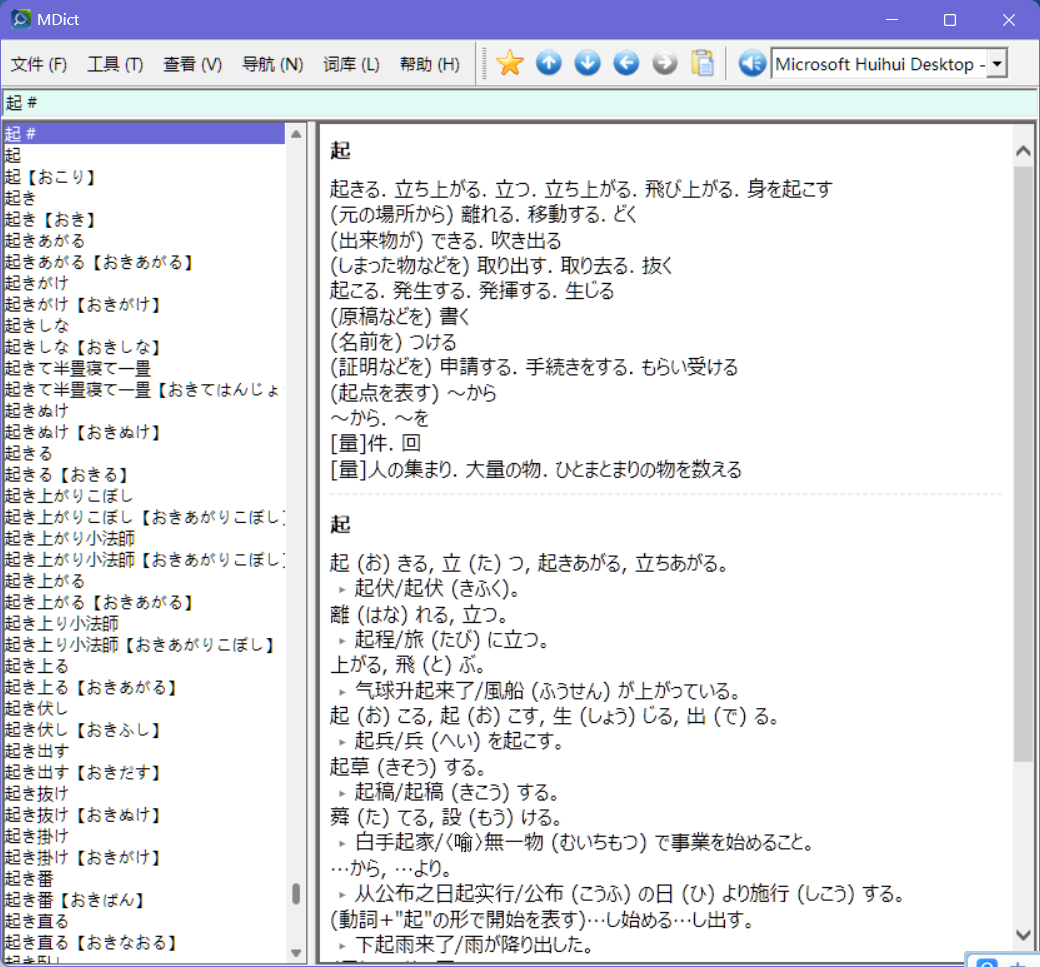
Task: Click the search input field containing 起 #
Action: (520, 103)
